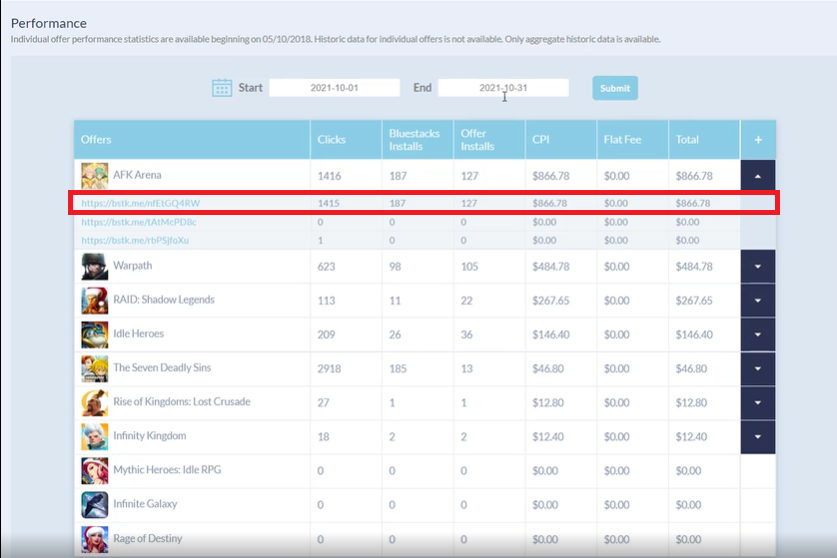This screenshot has height=558, width=837.
Task: Click Warpath offer installs value 105
Action: pyautogui.click(x=470, y=266)
